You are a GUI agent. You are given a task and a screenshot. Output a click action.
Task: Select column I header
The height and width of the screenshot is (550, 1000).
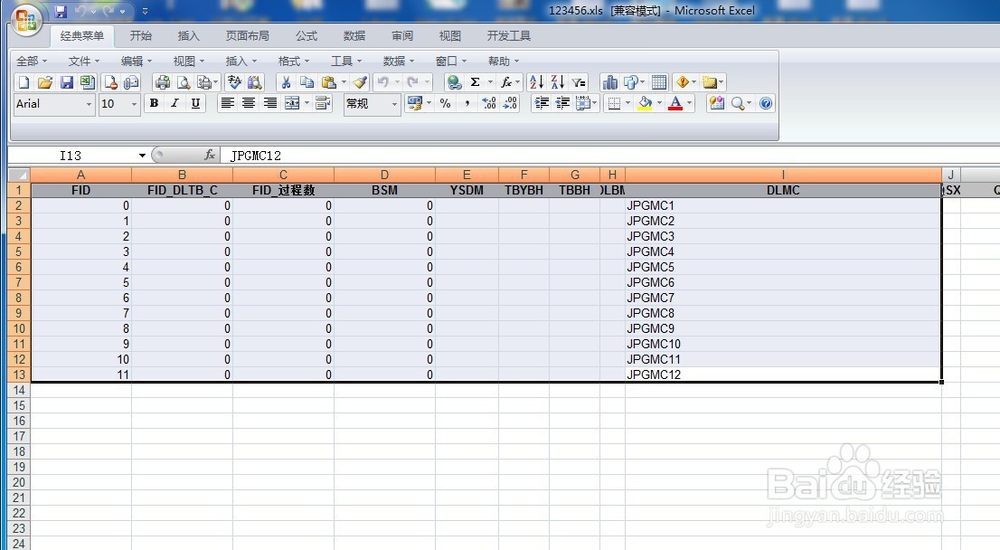783,175
